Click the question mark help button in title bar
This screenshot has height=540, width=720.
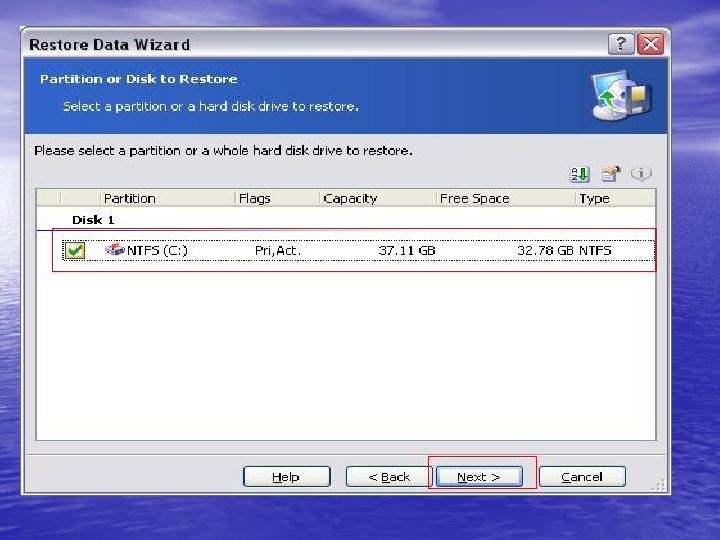[621, 44]
